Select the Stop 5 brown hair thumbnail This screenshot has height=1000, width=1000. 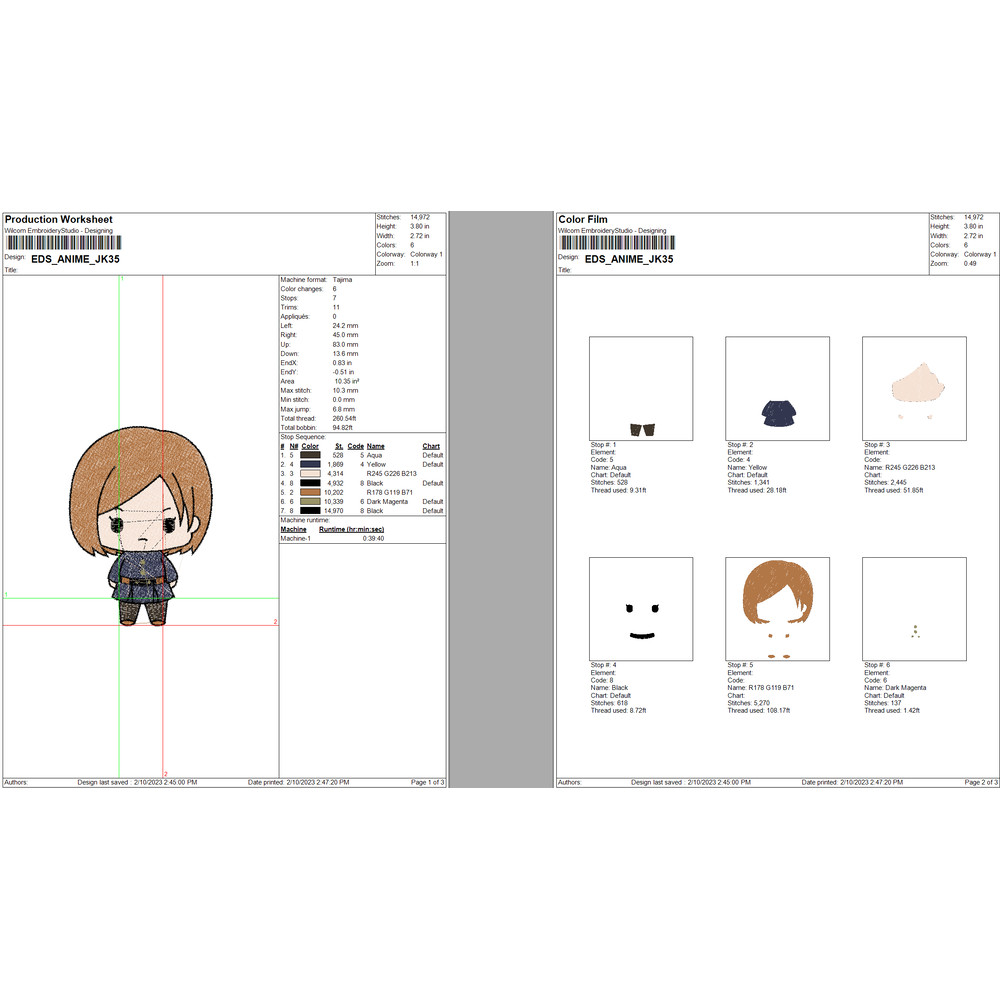pyautogui.click(x=777, y=609)
